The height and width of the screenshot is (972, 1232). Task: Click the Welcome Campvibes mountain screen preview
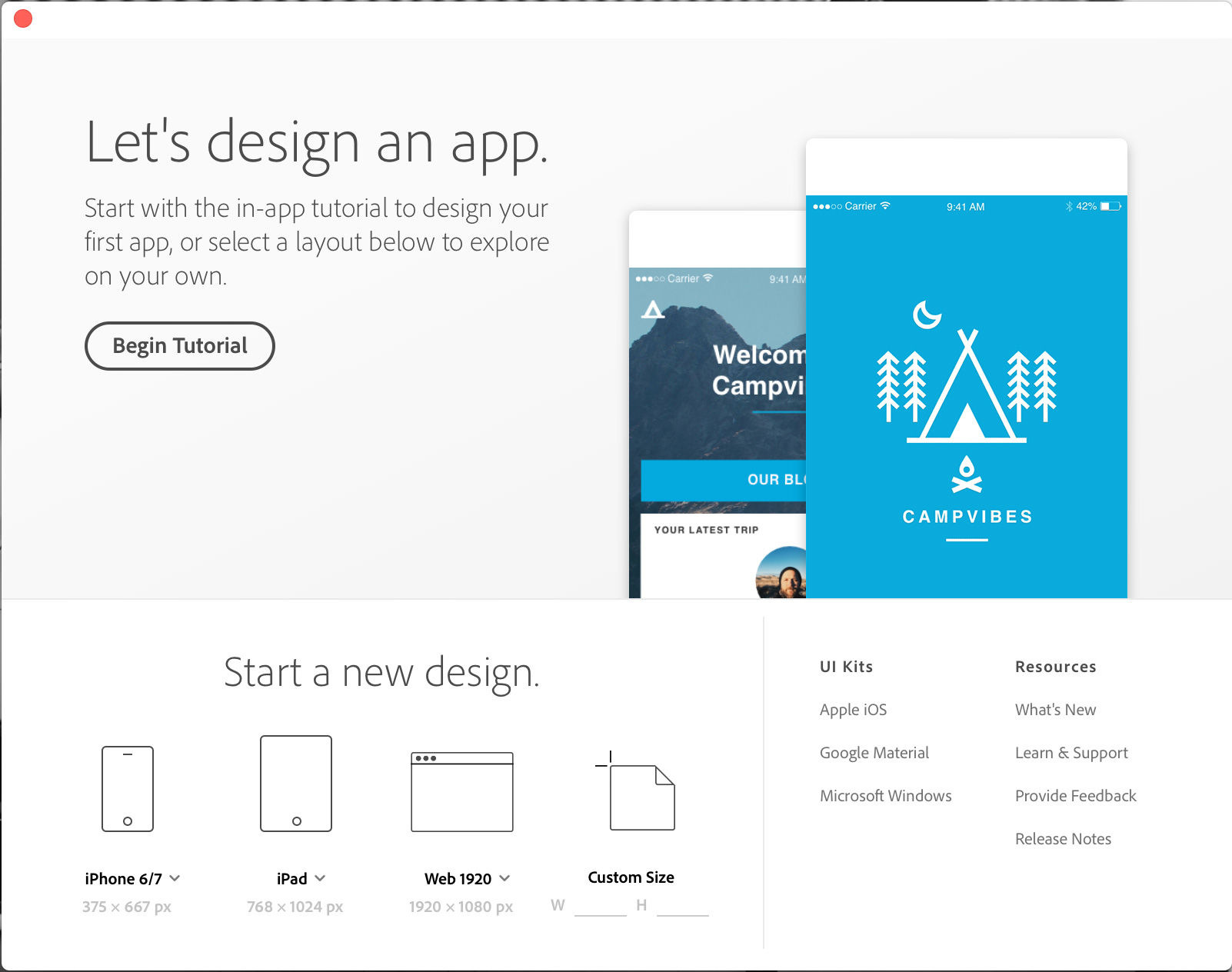point(718,404)
